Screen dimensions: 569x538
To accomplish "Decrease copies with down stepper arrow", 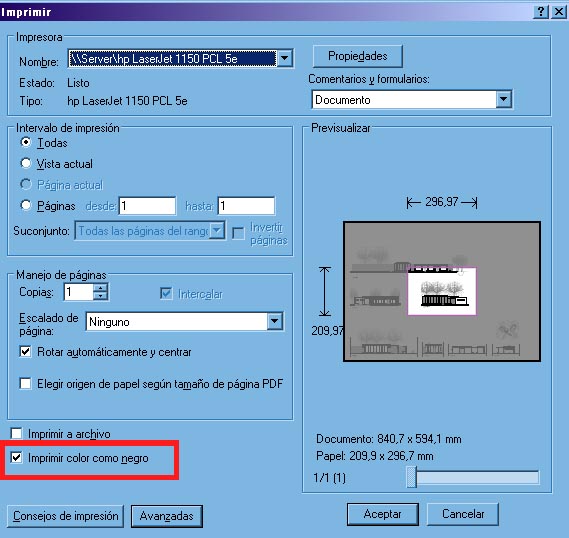I will pos(100,296).
